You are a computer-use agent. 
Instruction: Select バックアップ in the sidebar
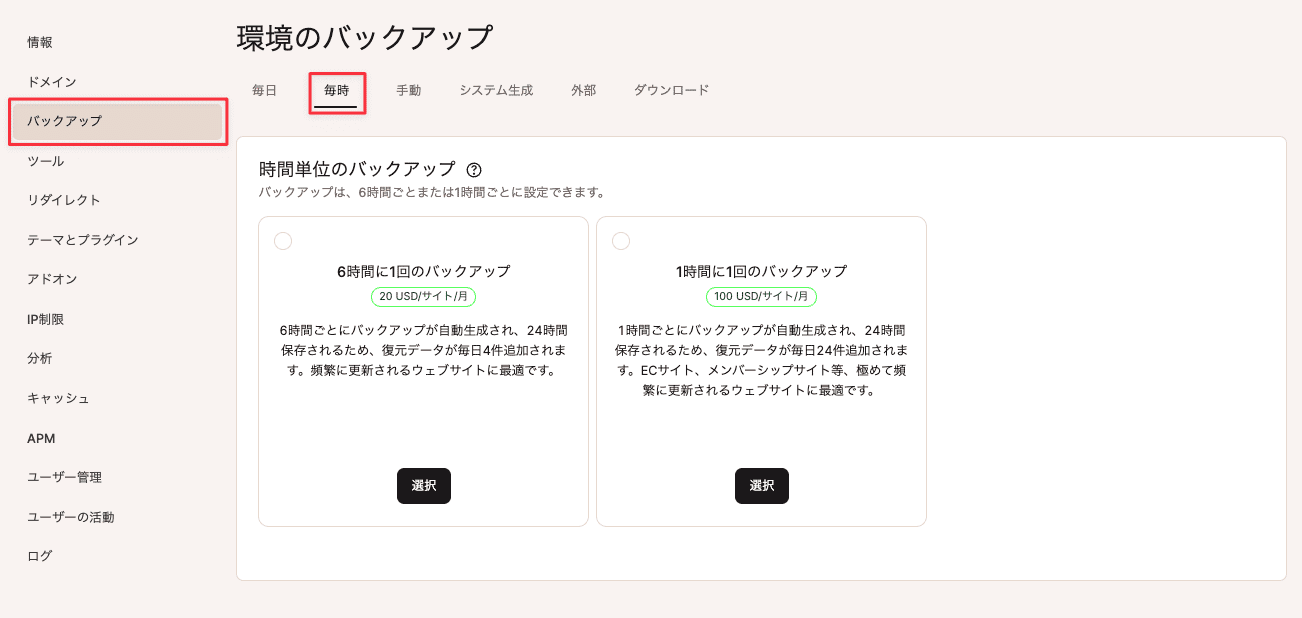[x=64, y=121]
